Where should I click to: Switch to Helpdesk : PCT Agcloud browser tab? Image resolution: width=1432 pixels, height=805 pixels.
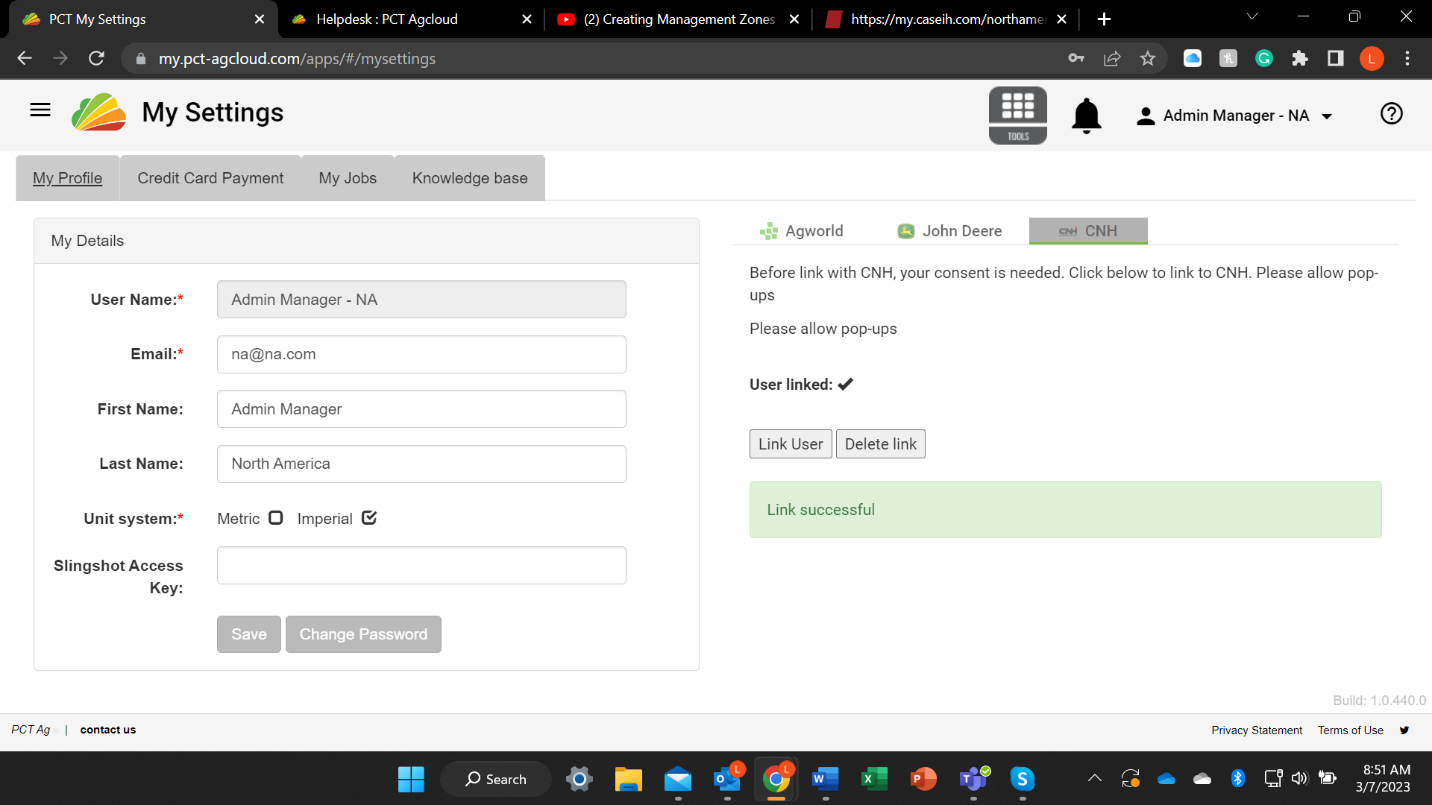click(410, 19)
